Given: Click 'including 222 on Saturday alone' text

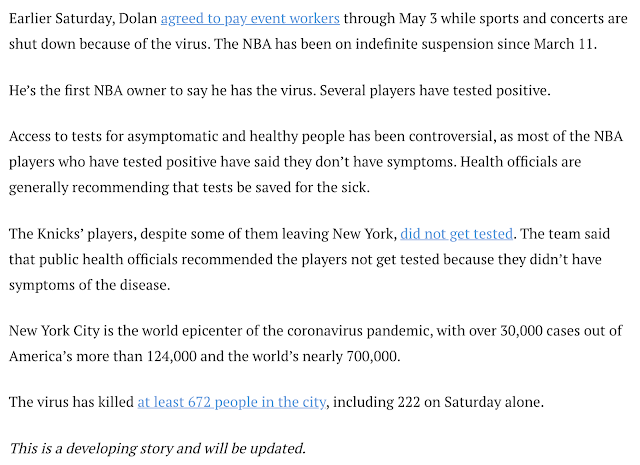Looking at the screenshot, I should pyautogui.click(x=438, y=402).
